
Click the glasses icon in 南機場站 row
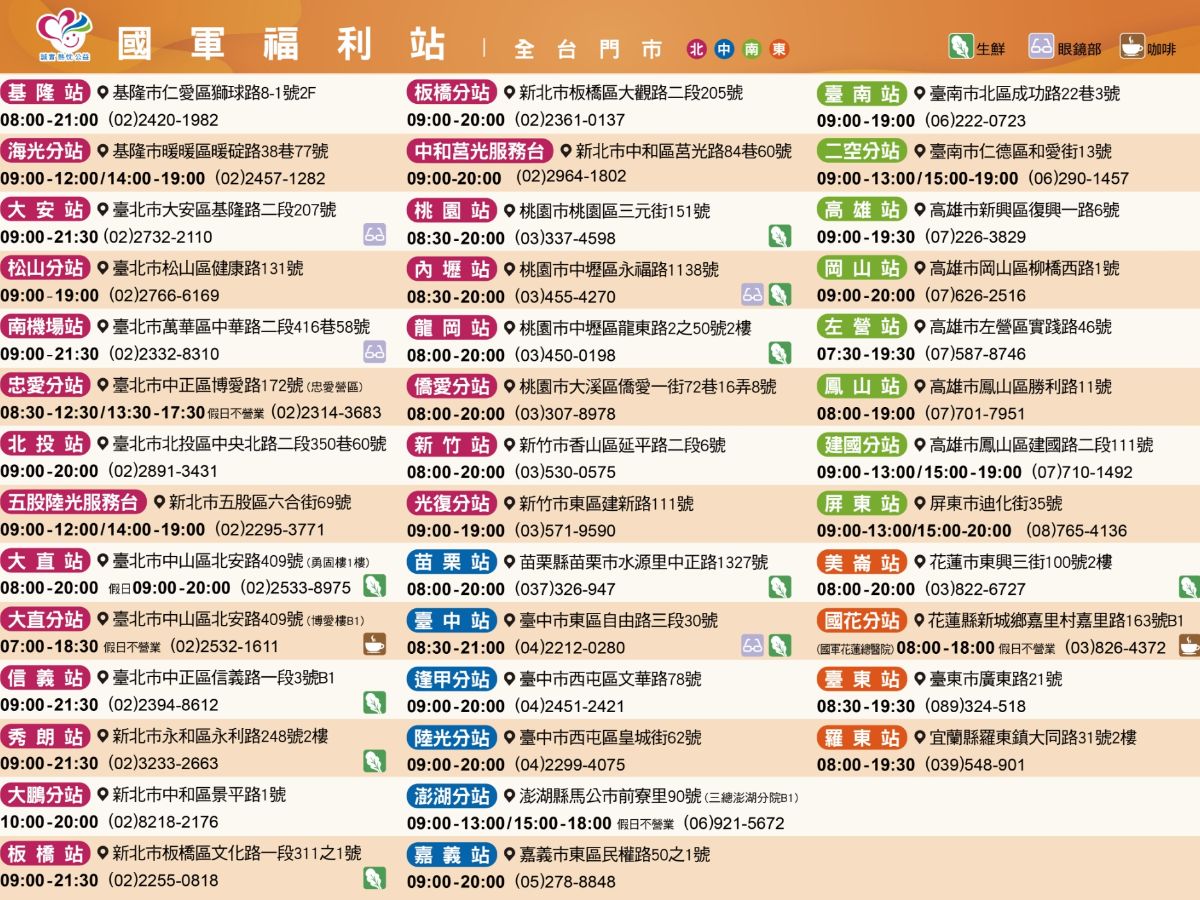(374, 352)
